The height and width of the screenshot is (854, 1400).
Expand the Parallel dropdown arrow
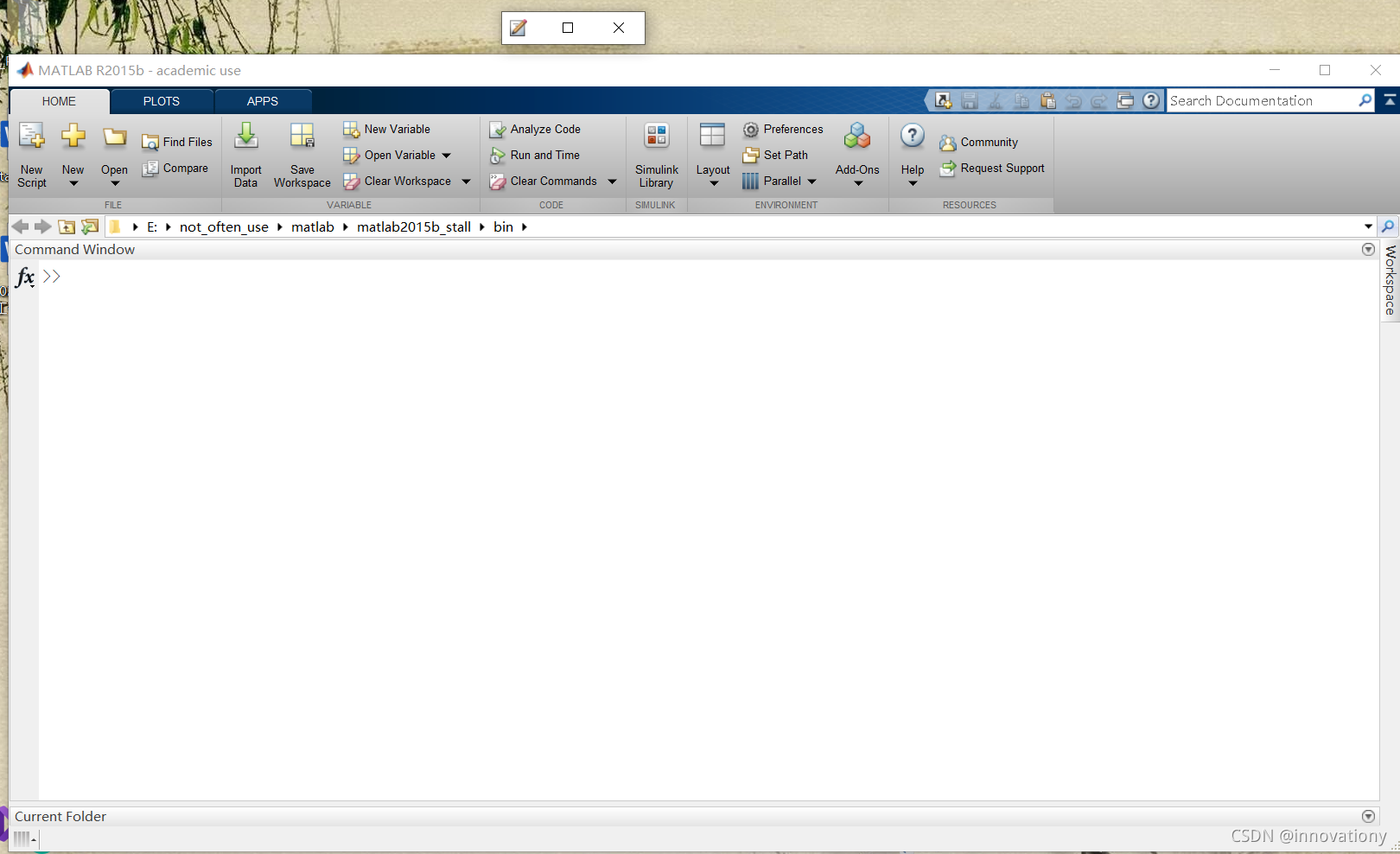(812, 182)
